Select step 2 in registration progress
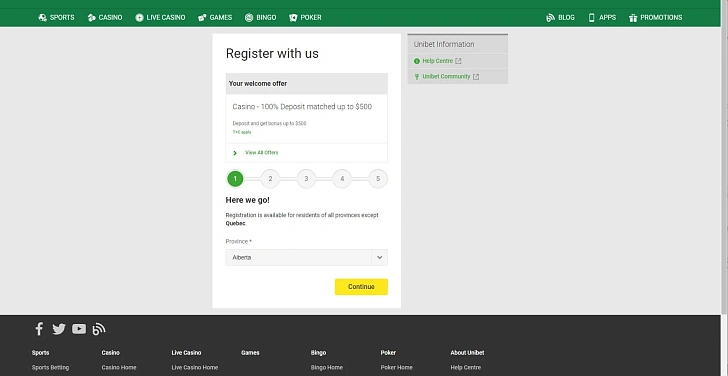Viewport: 728px width, 376px height. coord(270,179)
